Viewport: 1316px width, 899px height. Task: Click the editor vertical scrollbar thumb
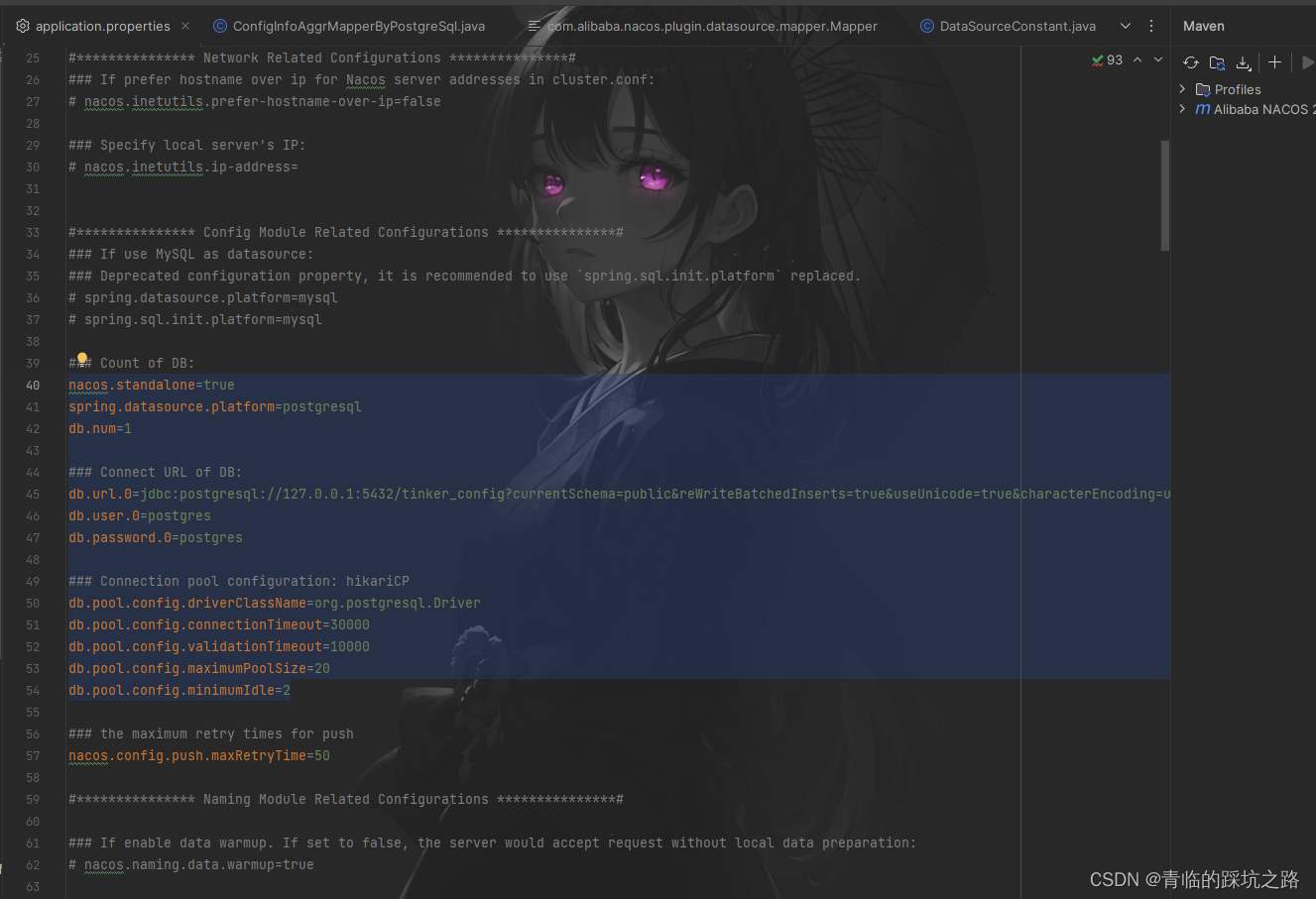click(1165, 195)
